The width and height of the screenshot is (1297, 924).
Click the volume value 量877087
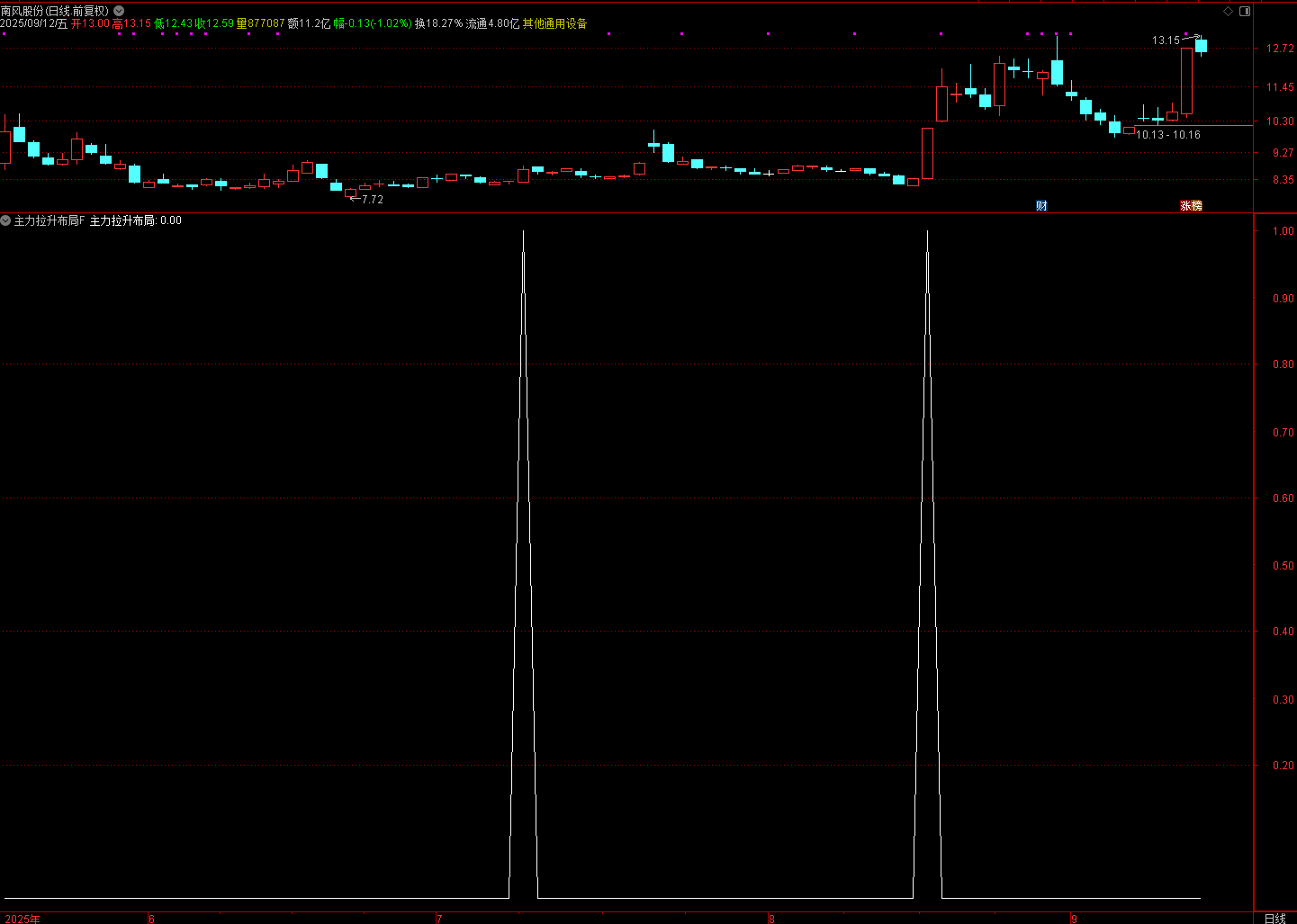260,23
